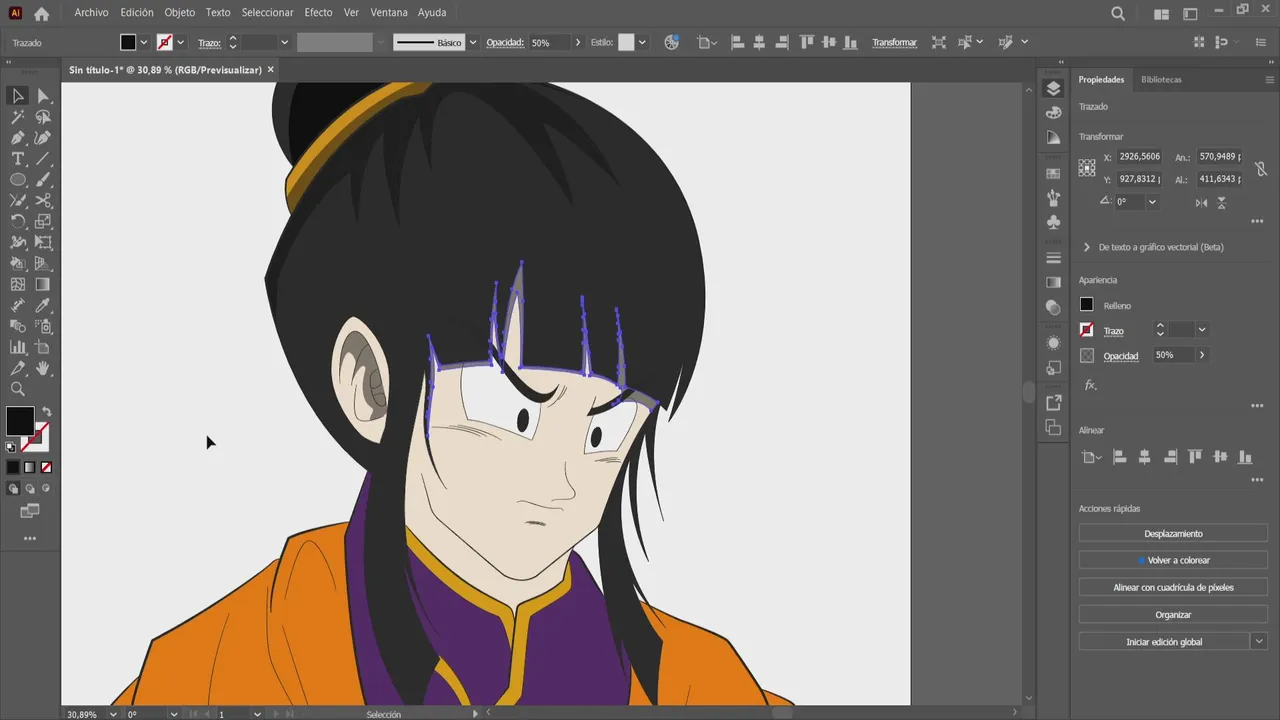1280x720 pixels.
Task: Select the Column Graph tool
Action: (18, 348)
